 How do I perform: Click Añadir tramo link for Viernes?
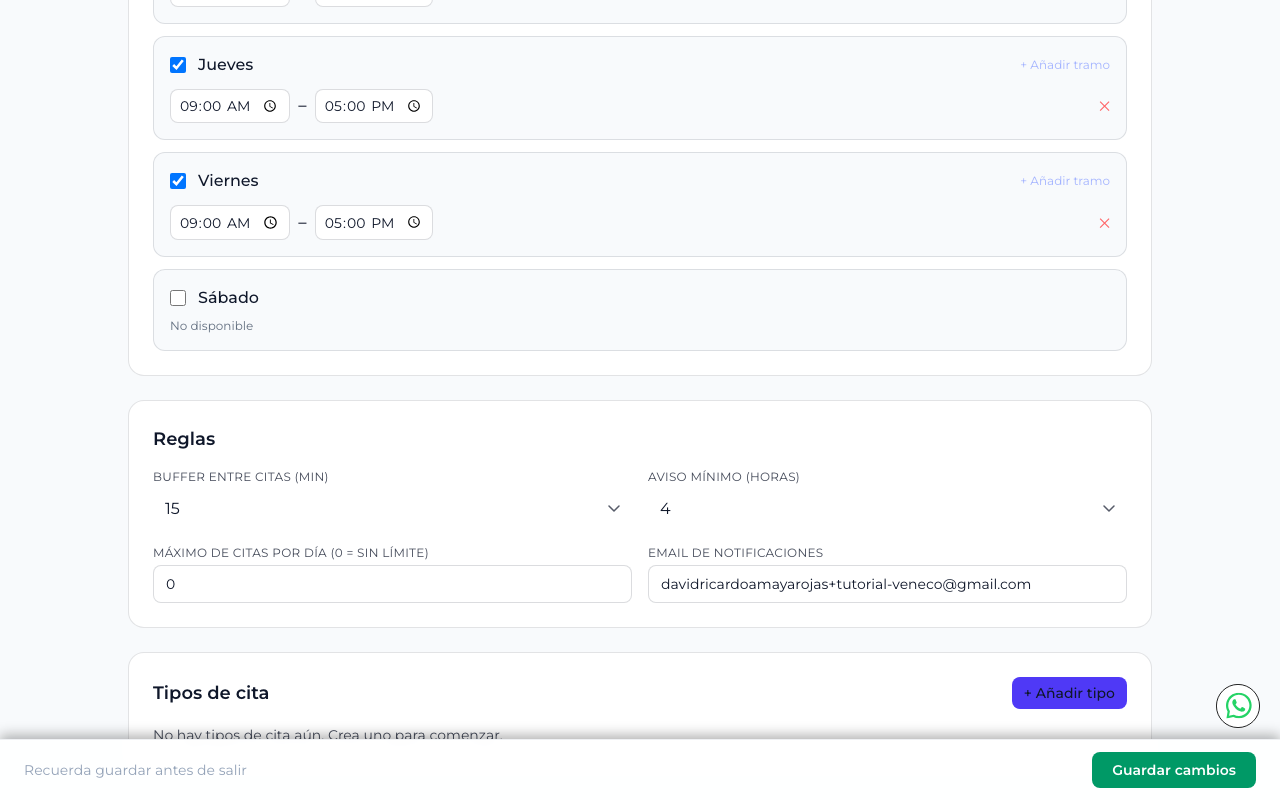click(1064, 181)
